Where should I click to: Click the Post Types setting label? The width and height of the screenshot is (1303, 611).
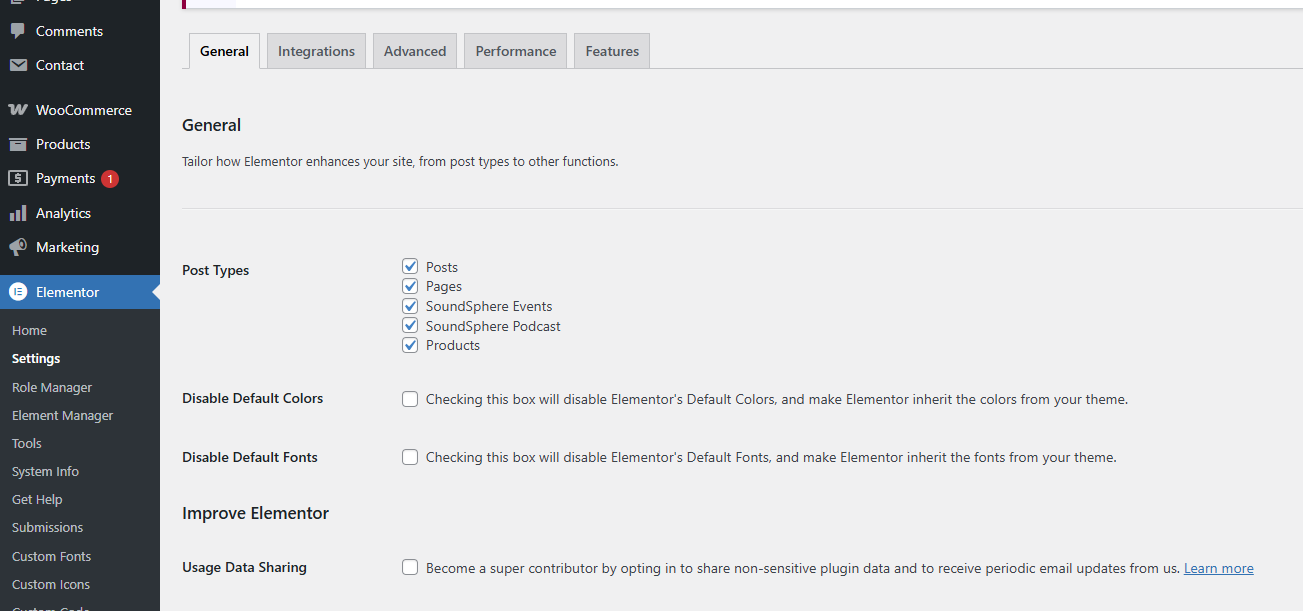coord(216,270)
